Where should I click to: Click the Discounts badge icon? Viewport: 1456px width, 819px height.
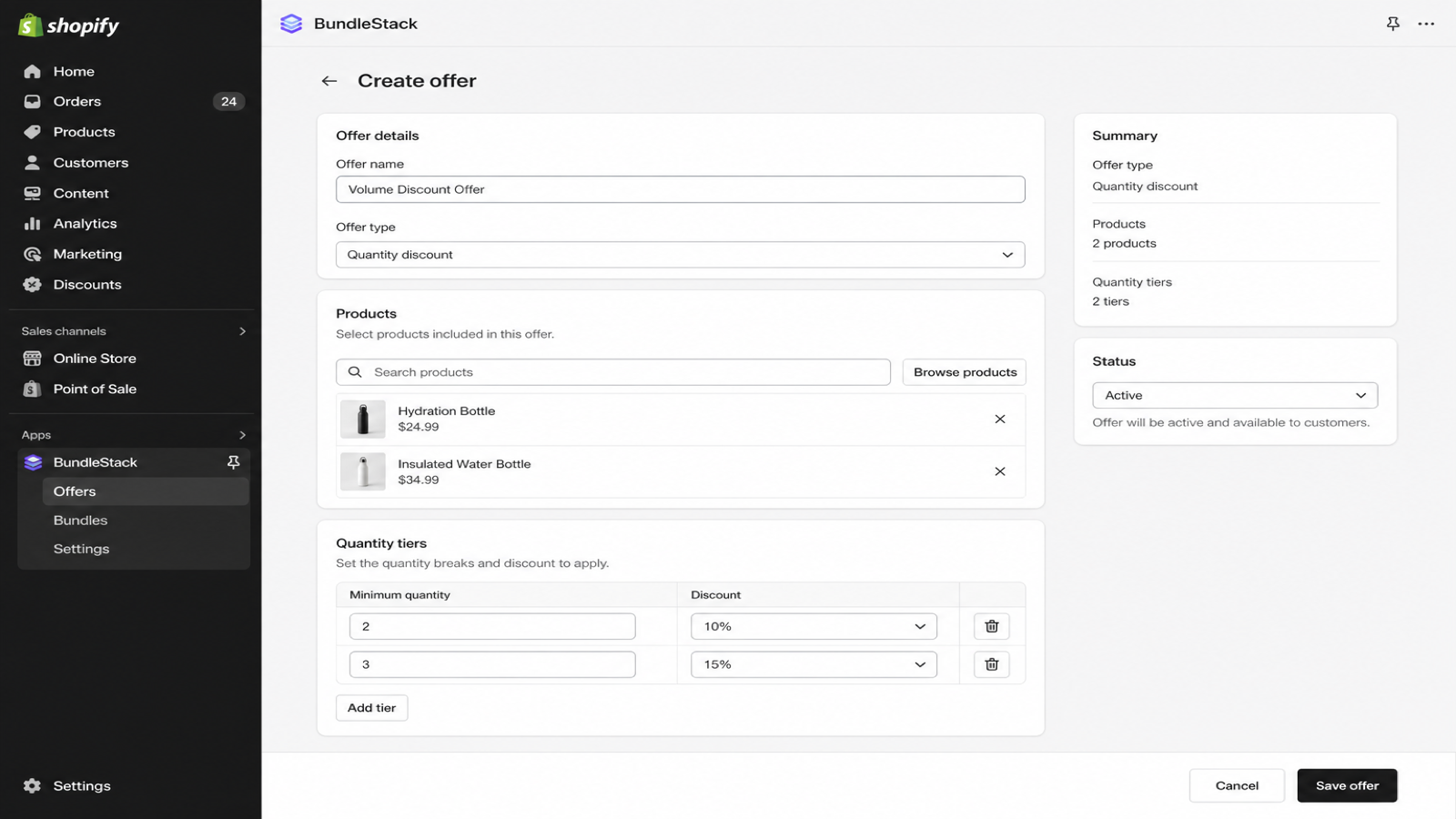pos(33,284)
